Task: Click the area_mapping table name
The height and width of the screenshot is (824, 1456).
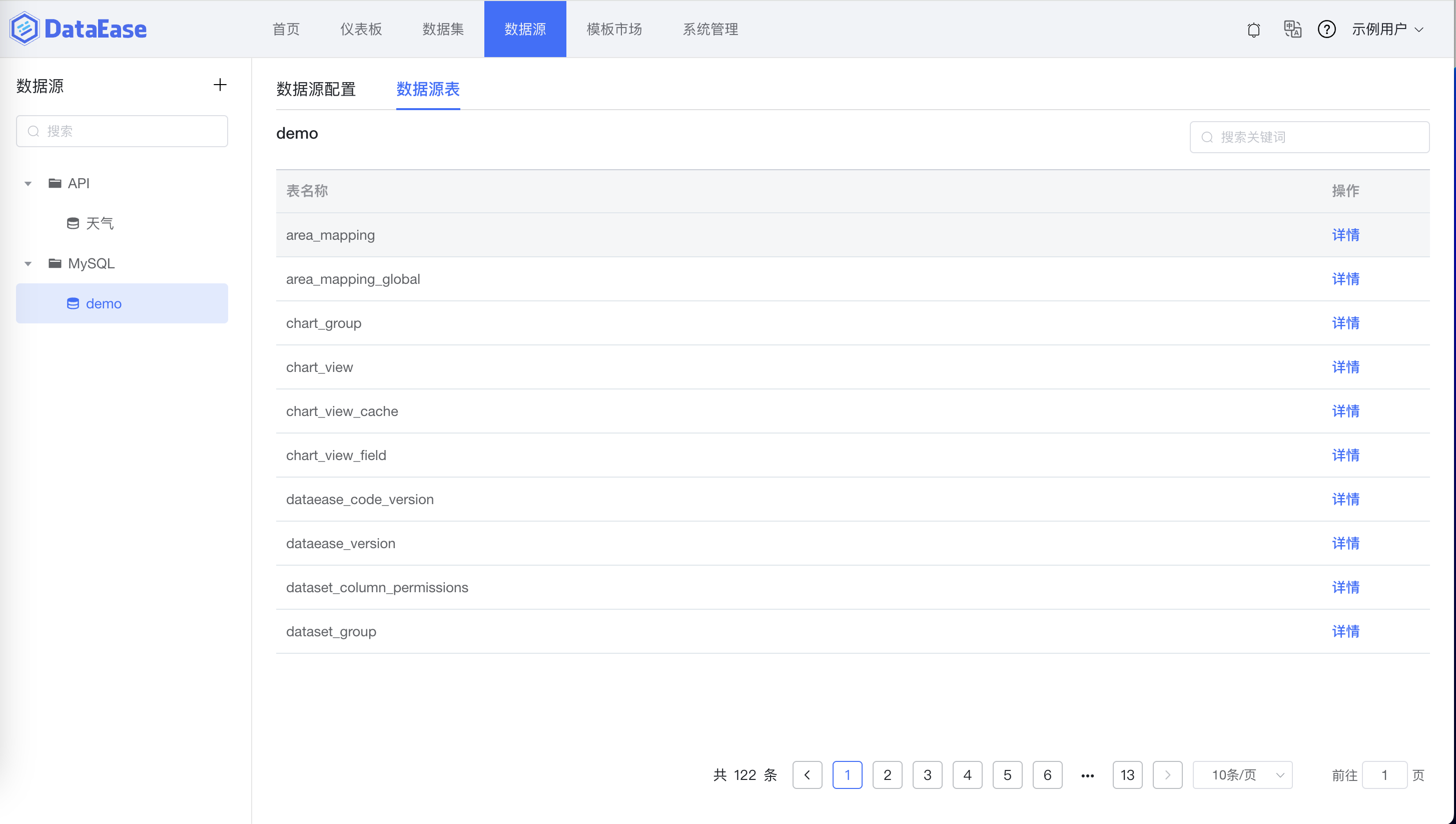Action: [330, 235]
